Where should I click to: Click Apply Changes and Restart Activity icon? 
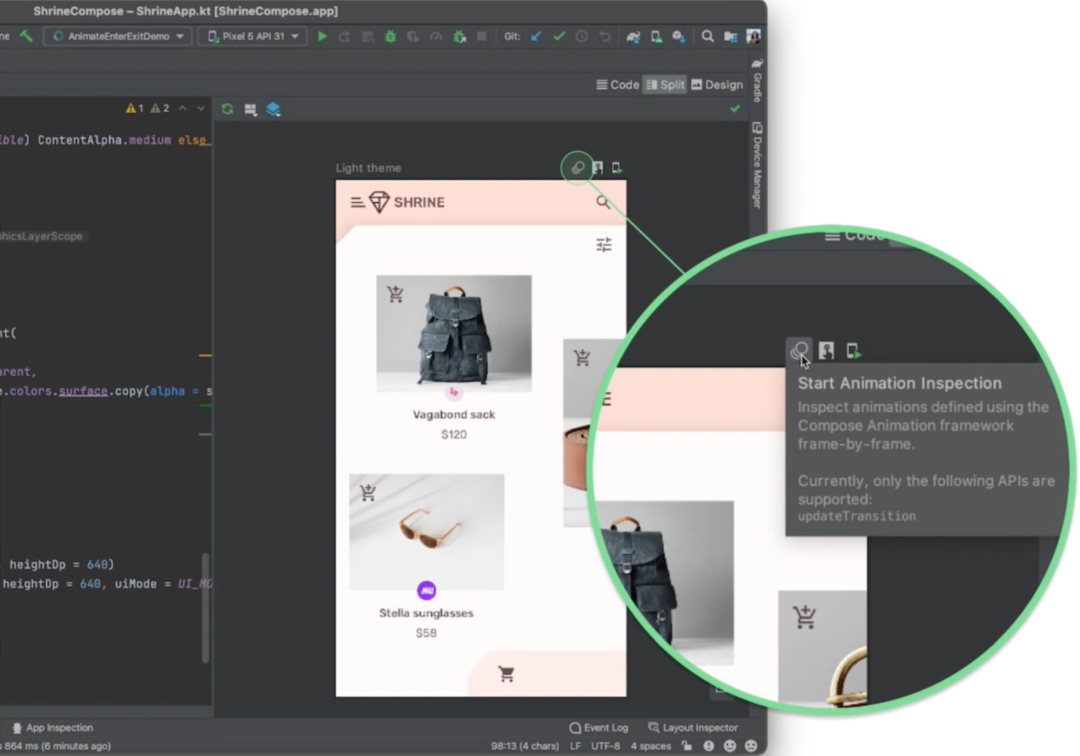[344, 36]
